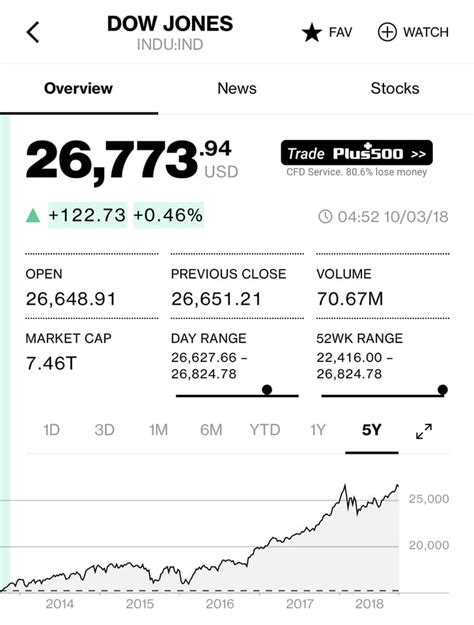The height and width of the screenshot is (625, 474).
Task: Tap the star FAV icon
Action: coord(312,32)
